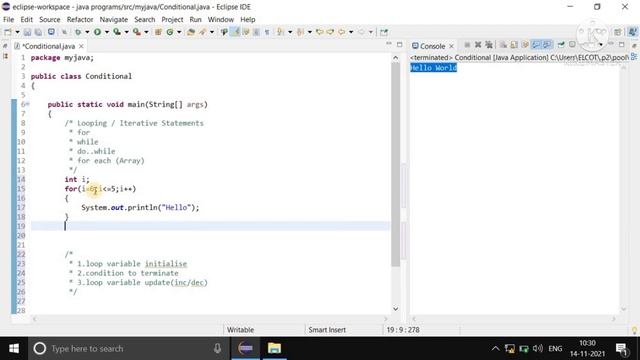Click the Remove Launch console icon

click(x=478, y=44)
